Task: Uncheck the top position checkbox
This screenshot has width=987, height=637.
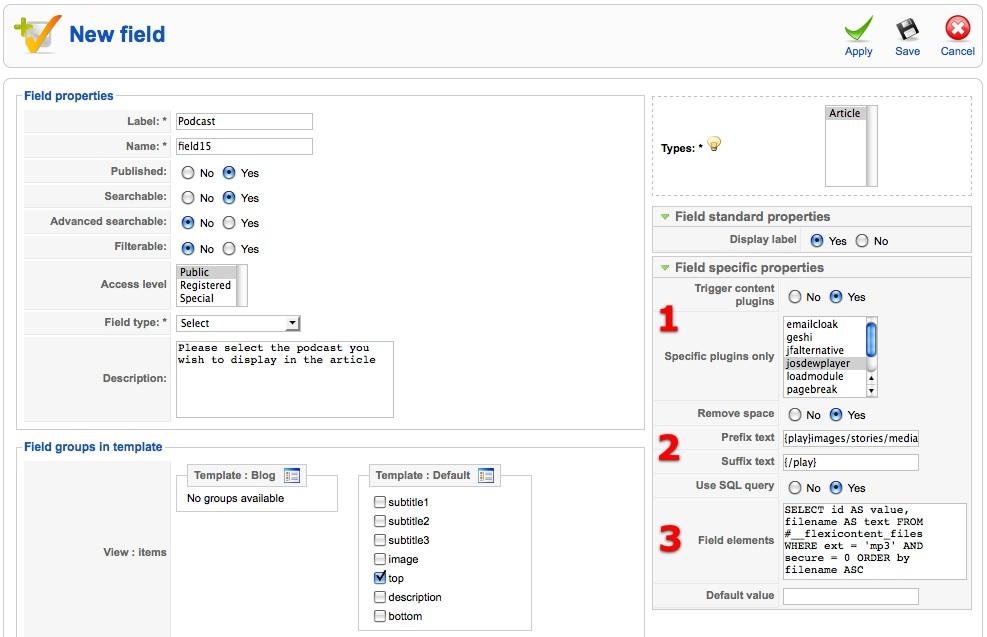Action: pos(380,577)
